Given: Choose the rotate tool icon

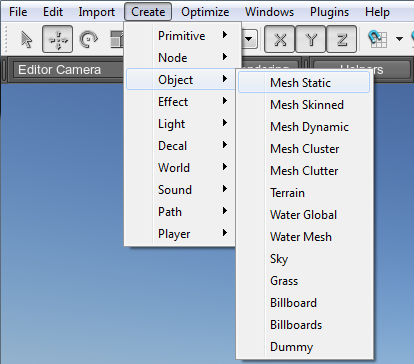Looking at the screenshot, I should 88,39.
